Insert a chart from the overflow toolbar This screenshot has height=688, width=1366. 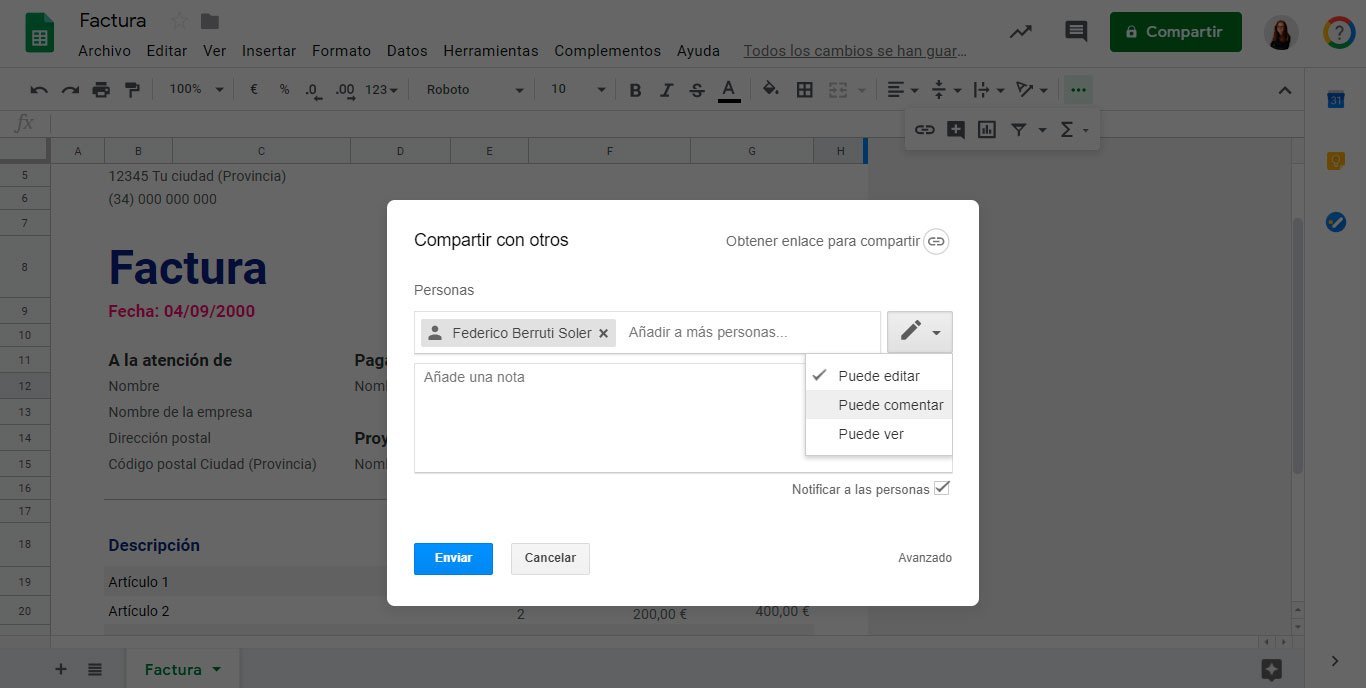click(x=986, y=129)
